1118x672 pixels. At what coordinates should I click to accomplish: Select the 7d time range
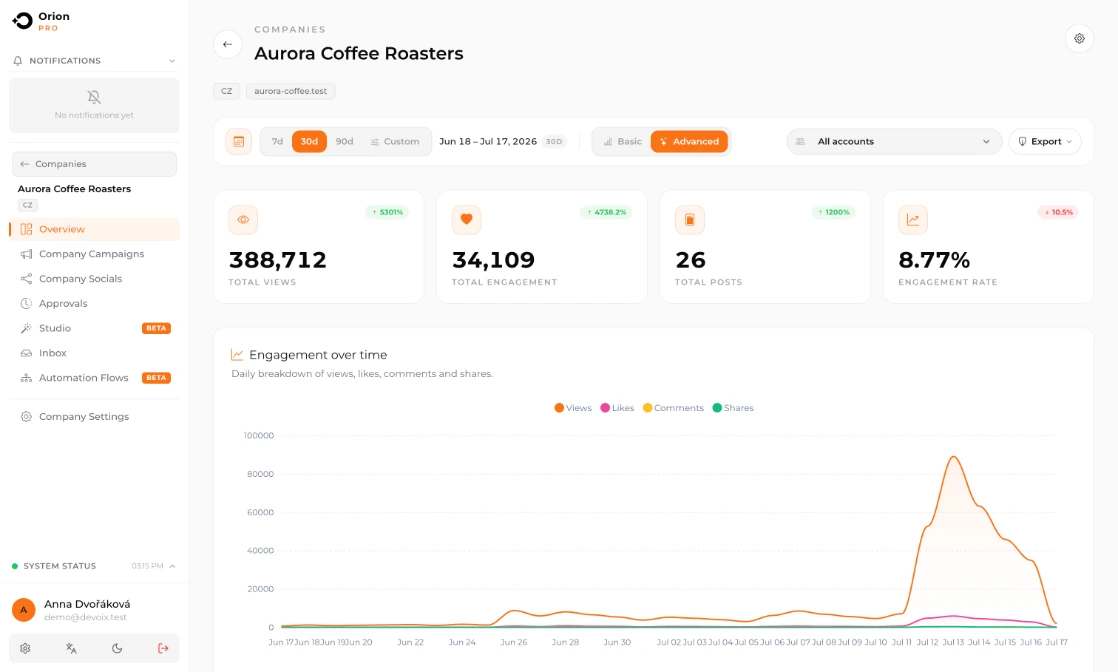(x=277, y=142)
